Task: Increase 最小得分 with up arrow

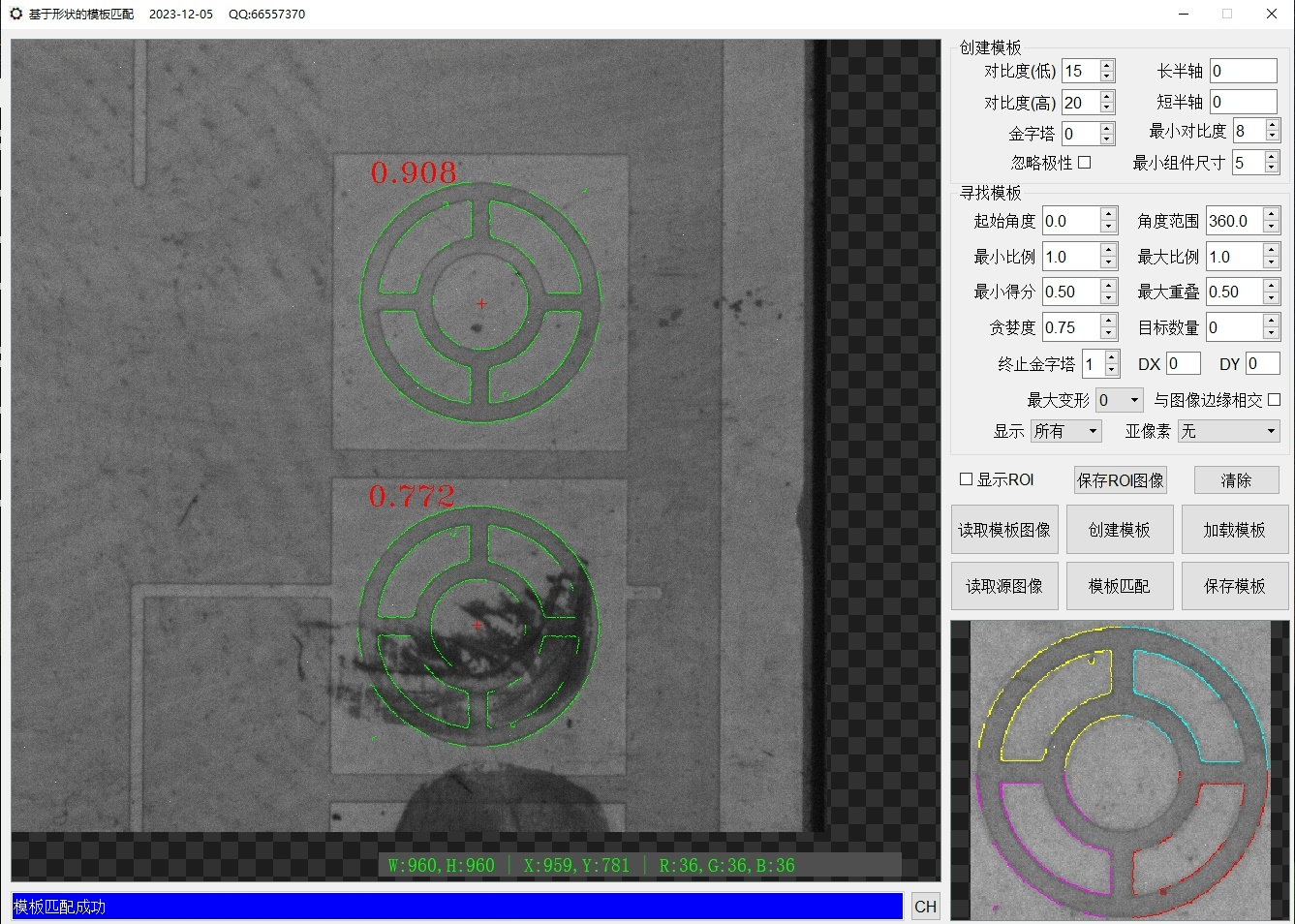Action: 1109,286
